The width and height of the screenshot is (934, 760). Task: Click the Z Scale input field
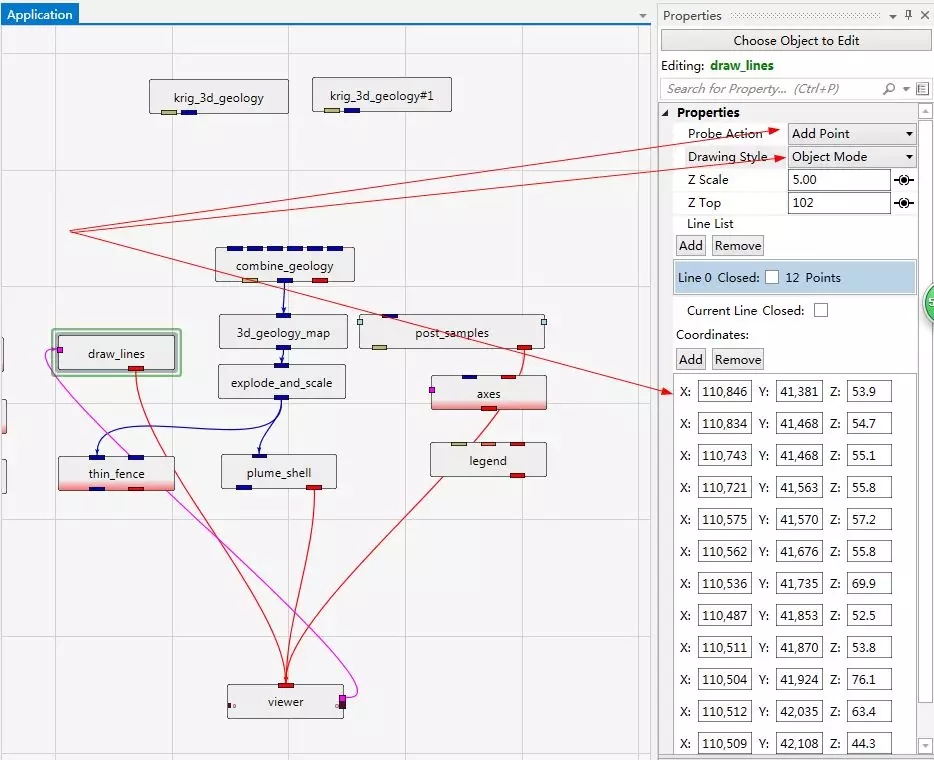coord(839,180)
